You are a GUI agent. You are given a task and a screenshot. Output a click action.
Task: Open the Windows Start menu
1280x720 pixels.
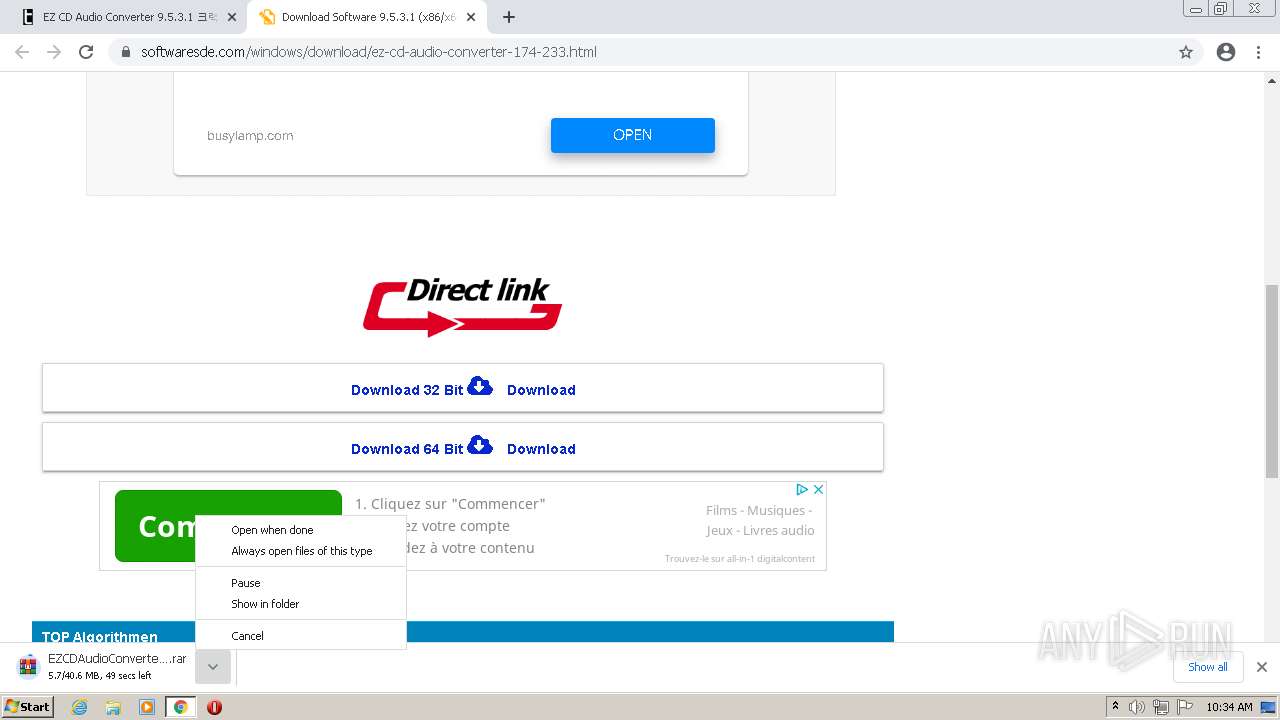tap(28, 707)
